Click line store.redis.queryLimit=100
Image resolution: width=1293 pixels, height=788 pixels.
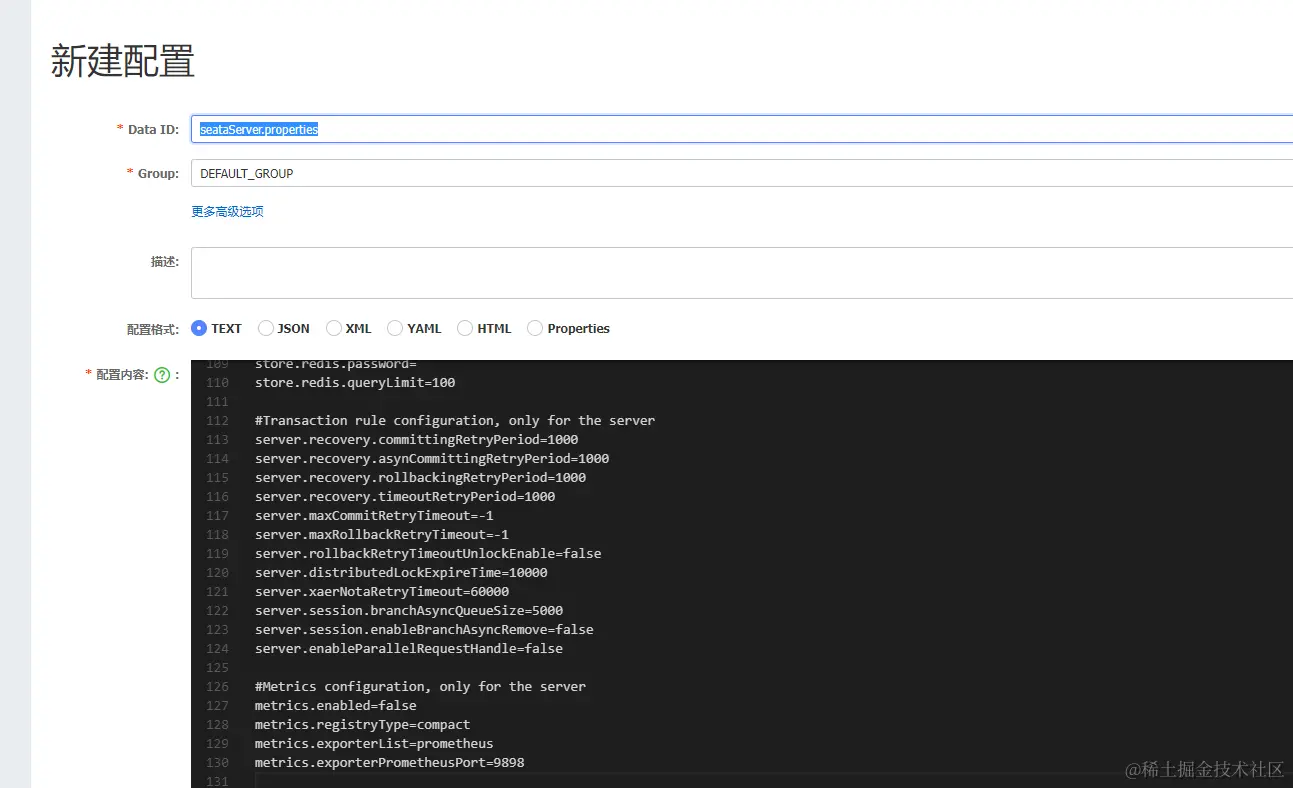pyautogui.click(x=355, y=382)
